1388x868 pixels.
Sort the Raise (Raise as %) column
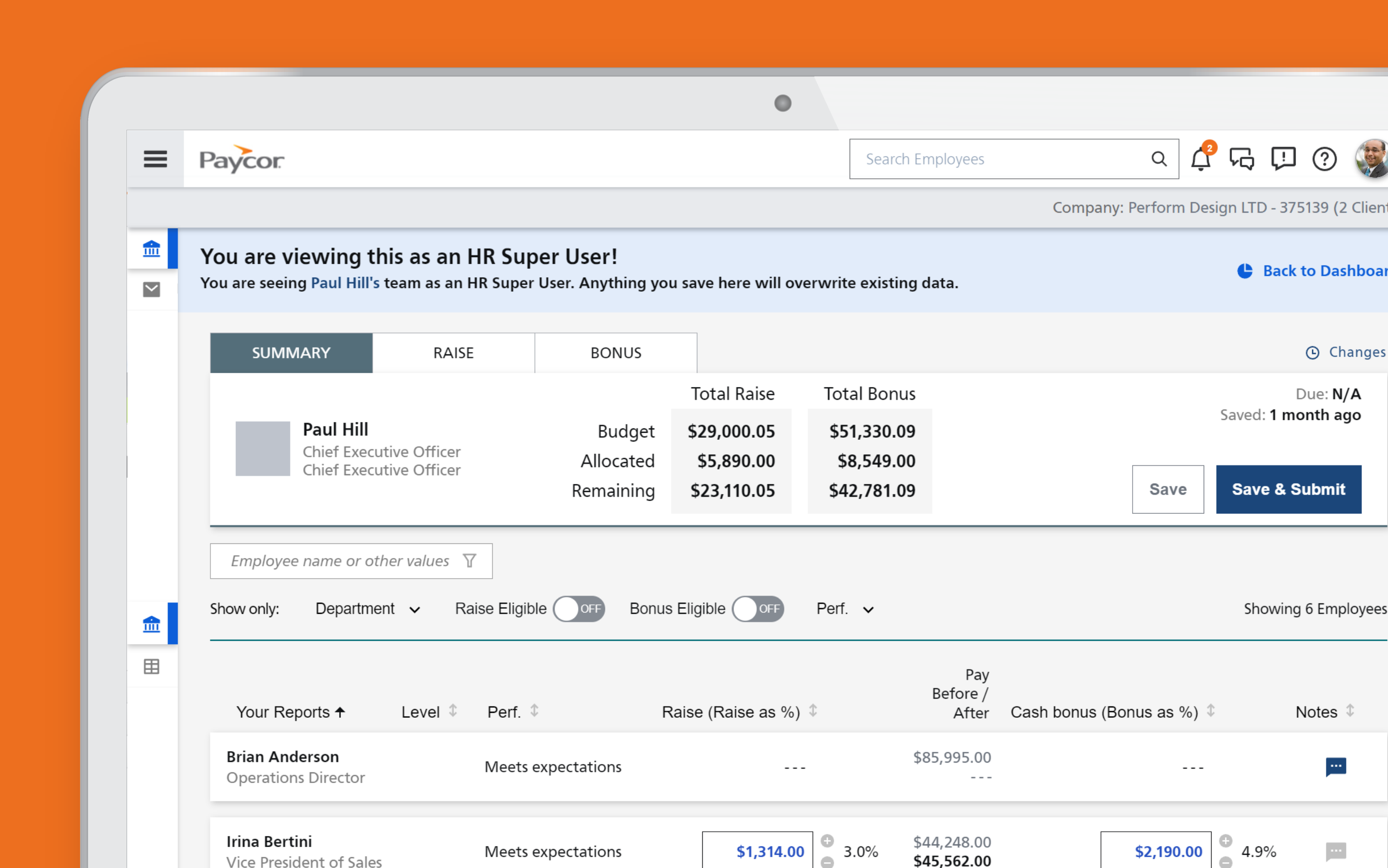click(x=813, y=711)
